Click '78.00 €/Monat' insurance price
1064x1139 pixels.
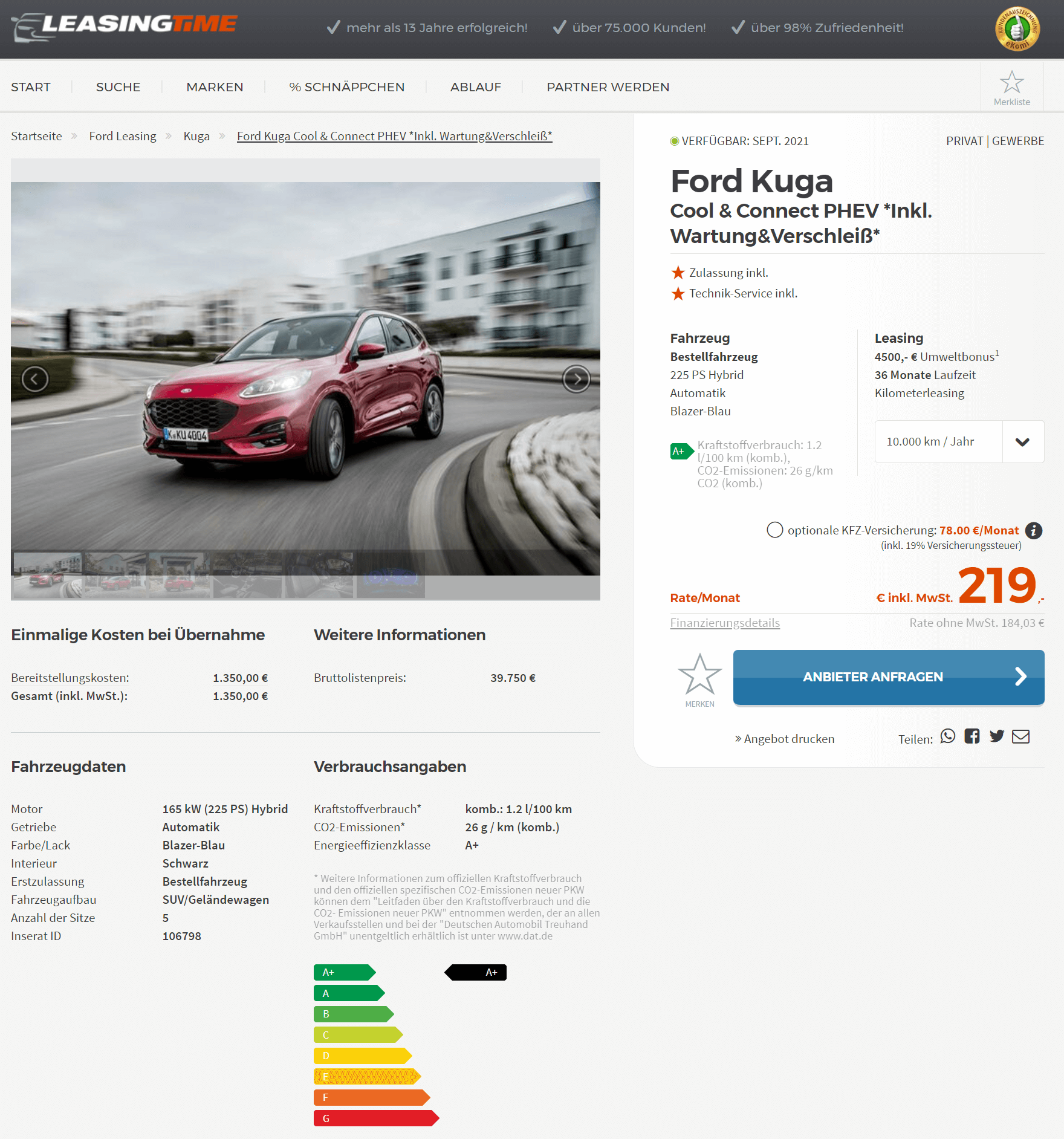pos(979,530)
